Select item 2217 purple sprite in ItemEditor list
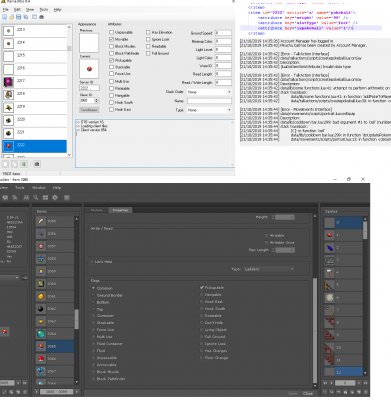 [x=35, y=82]
